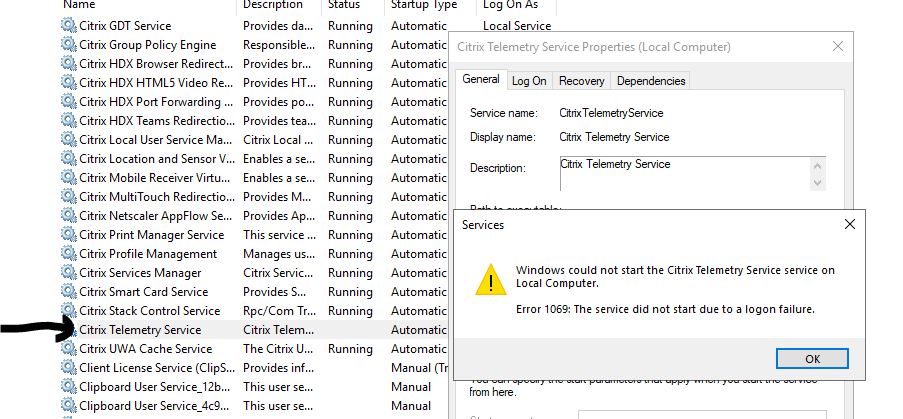Click Running status of Citrix Services Manager
Screen dimensions: 903x419
pos(350,273)
